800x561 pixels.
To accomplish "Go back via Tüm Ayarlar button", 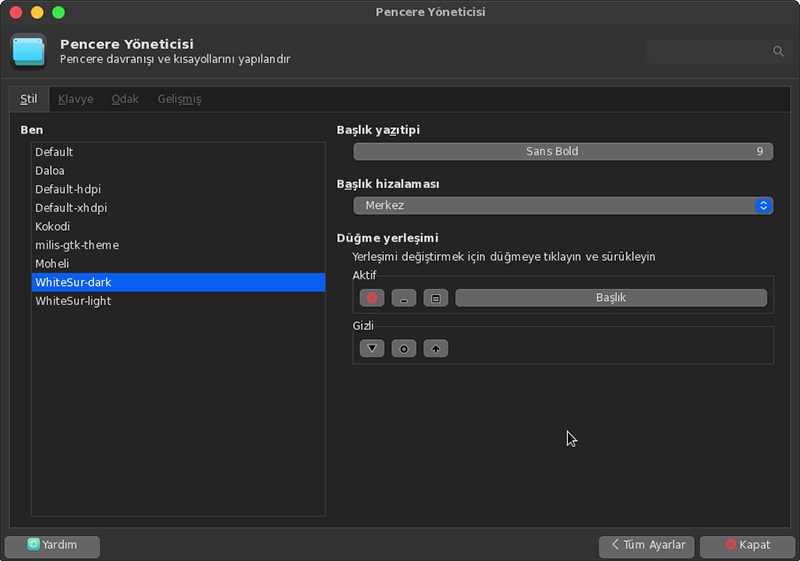I will point(646,547).
